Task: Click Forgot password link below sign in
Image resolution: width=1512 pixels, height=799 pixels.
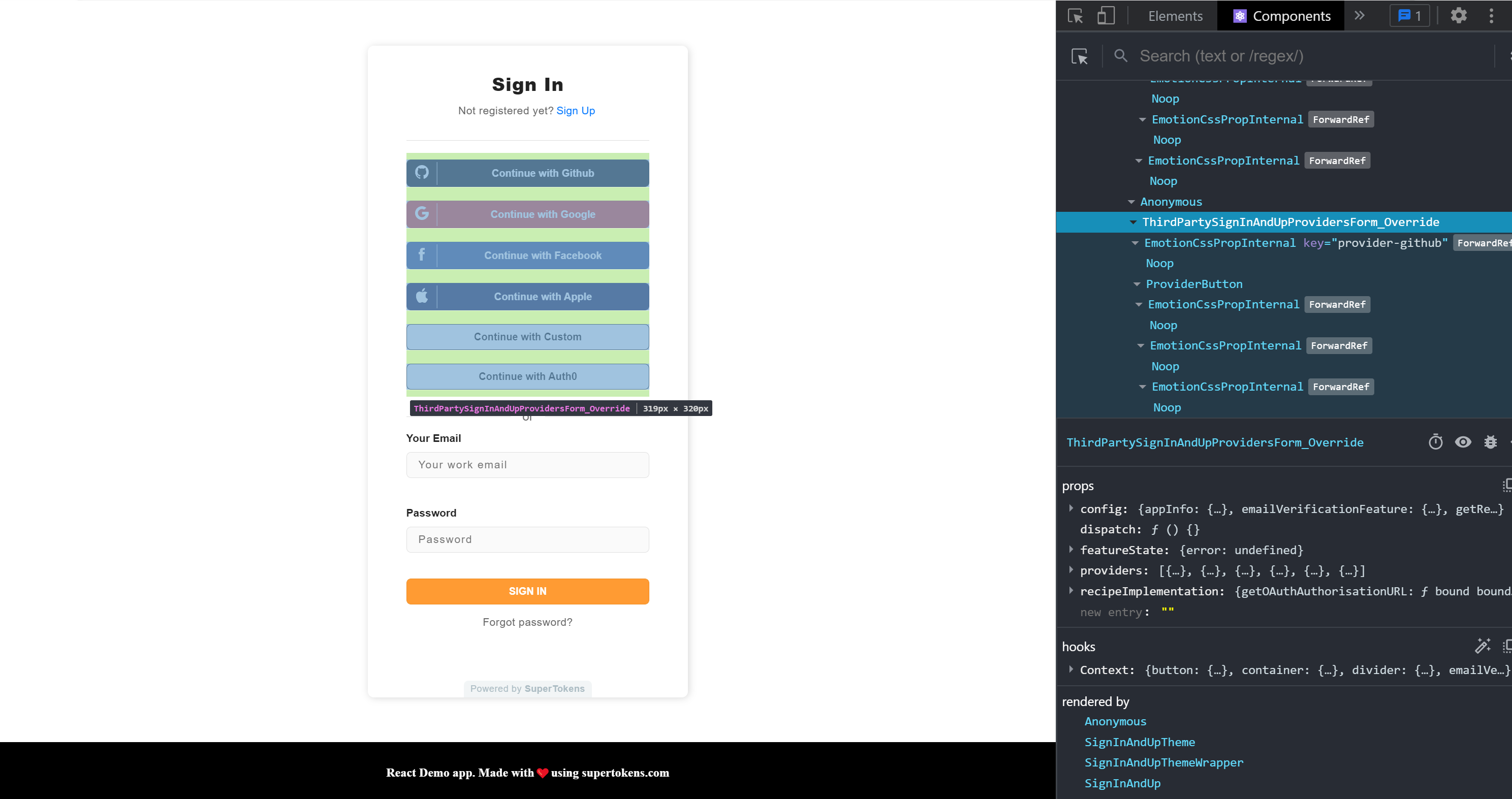Action: click(x=527, y=622)
